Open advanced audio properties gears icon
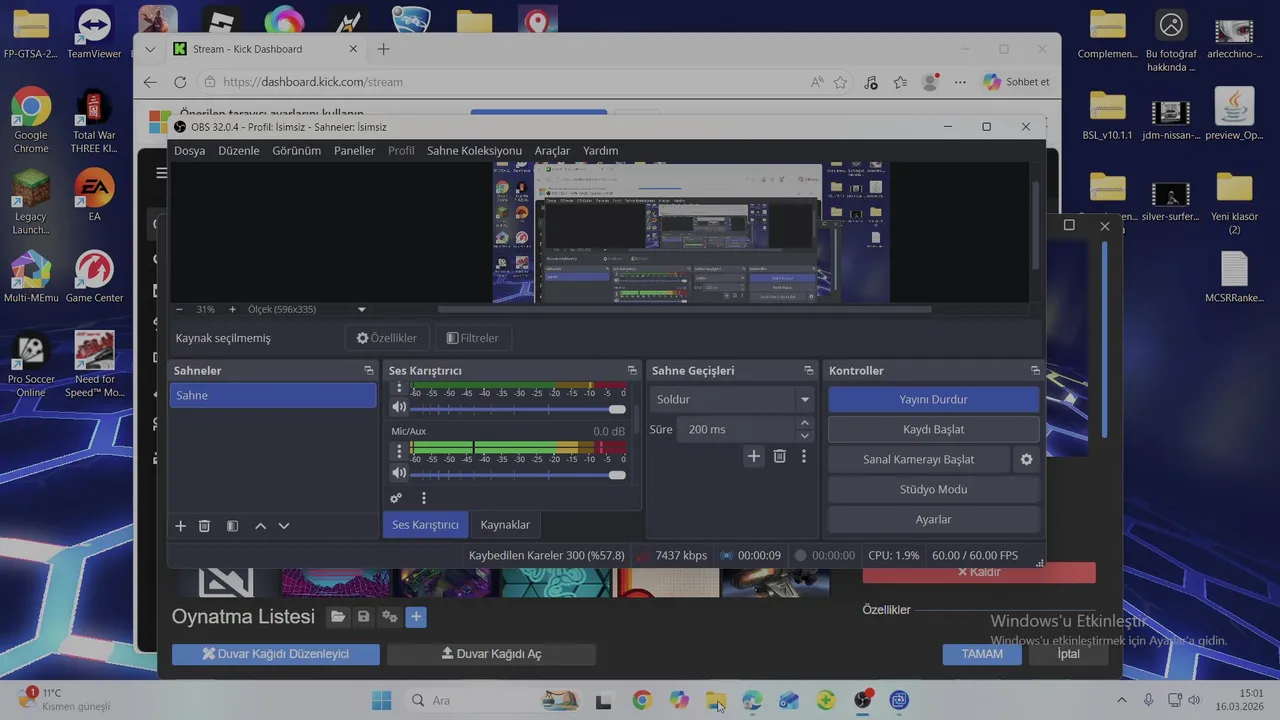Image resolution: width=1280 pixels, height=720 pixels. [x=396, y=498]
